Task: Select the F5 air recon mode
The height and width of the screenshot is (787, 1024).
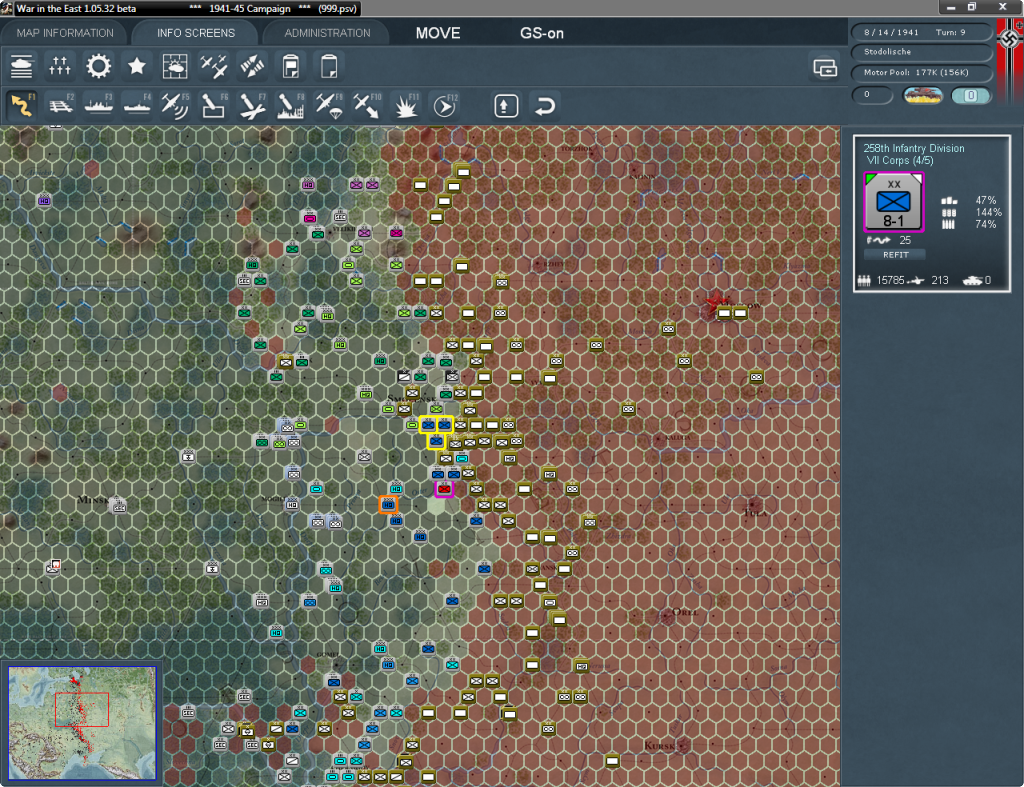Action: [175, 105]
